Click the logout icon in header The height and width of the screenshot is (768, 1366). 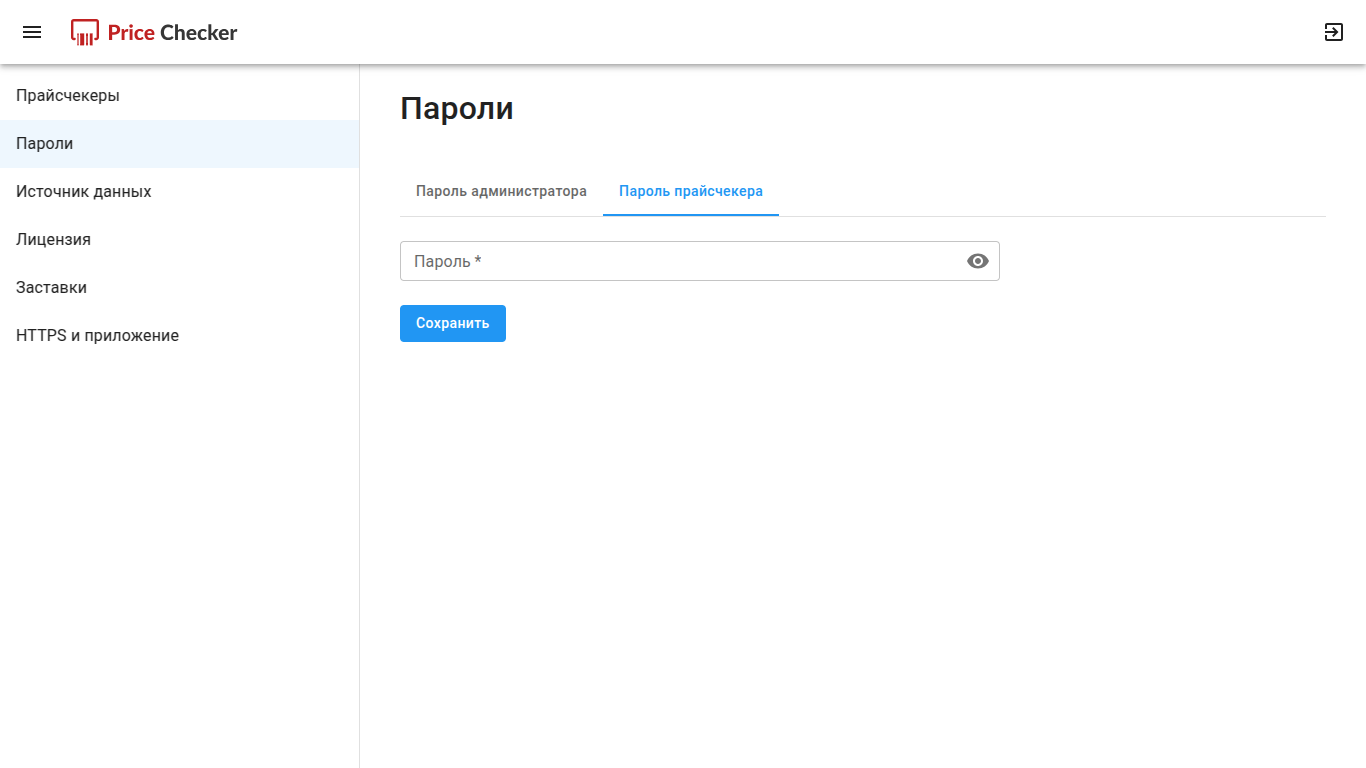1333,32
